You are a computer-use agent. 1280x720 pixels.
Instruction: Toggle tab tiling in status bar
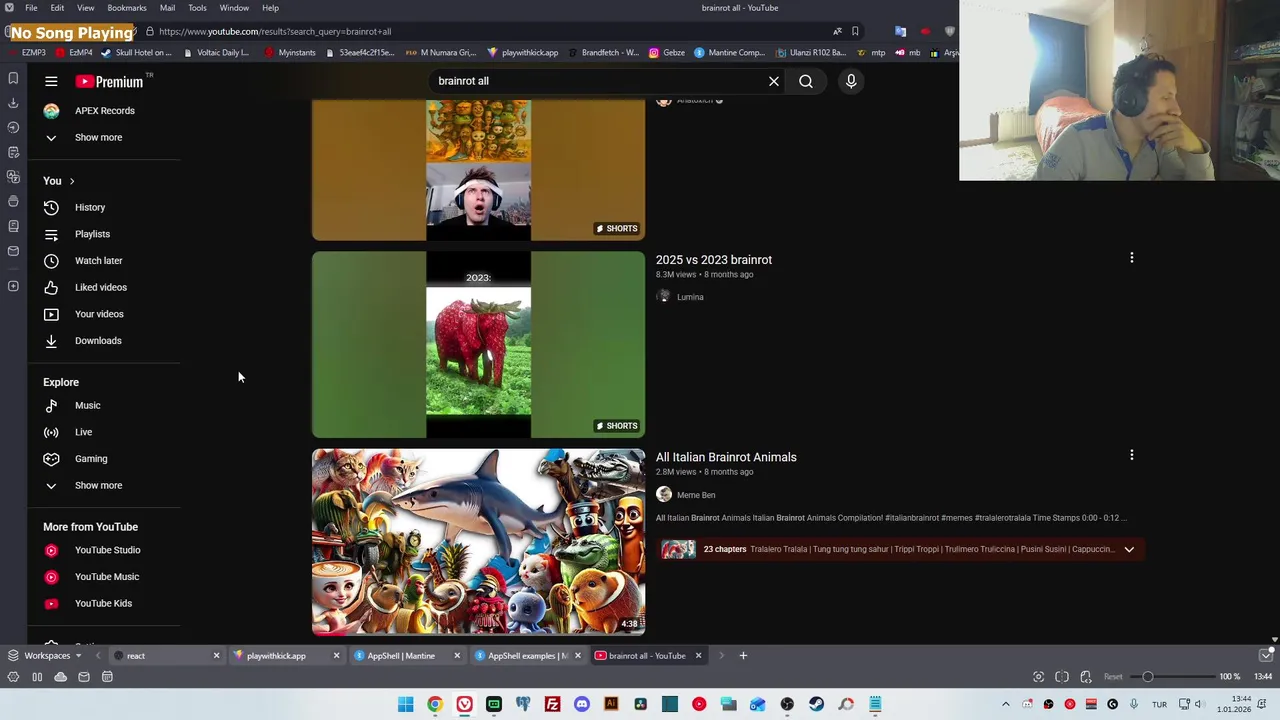click(x=1062, y=677)
